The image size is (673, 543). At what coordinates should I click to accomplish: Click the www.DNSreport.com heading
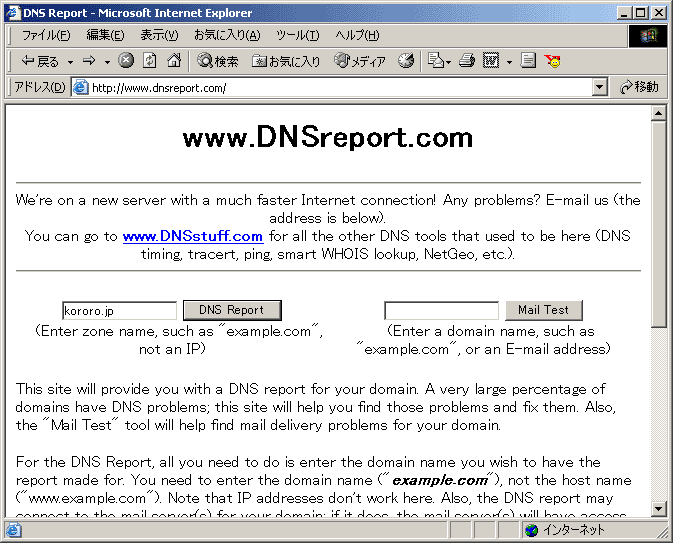[328, 137]
